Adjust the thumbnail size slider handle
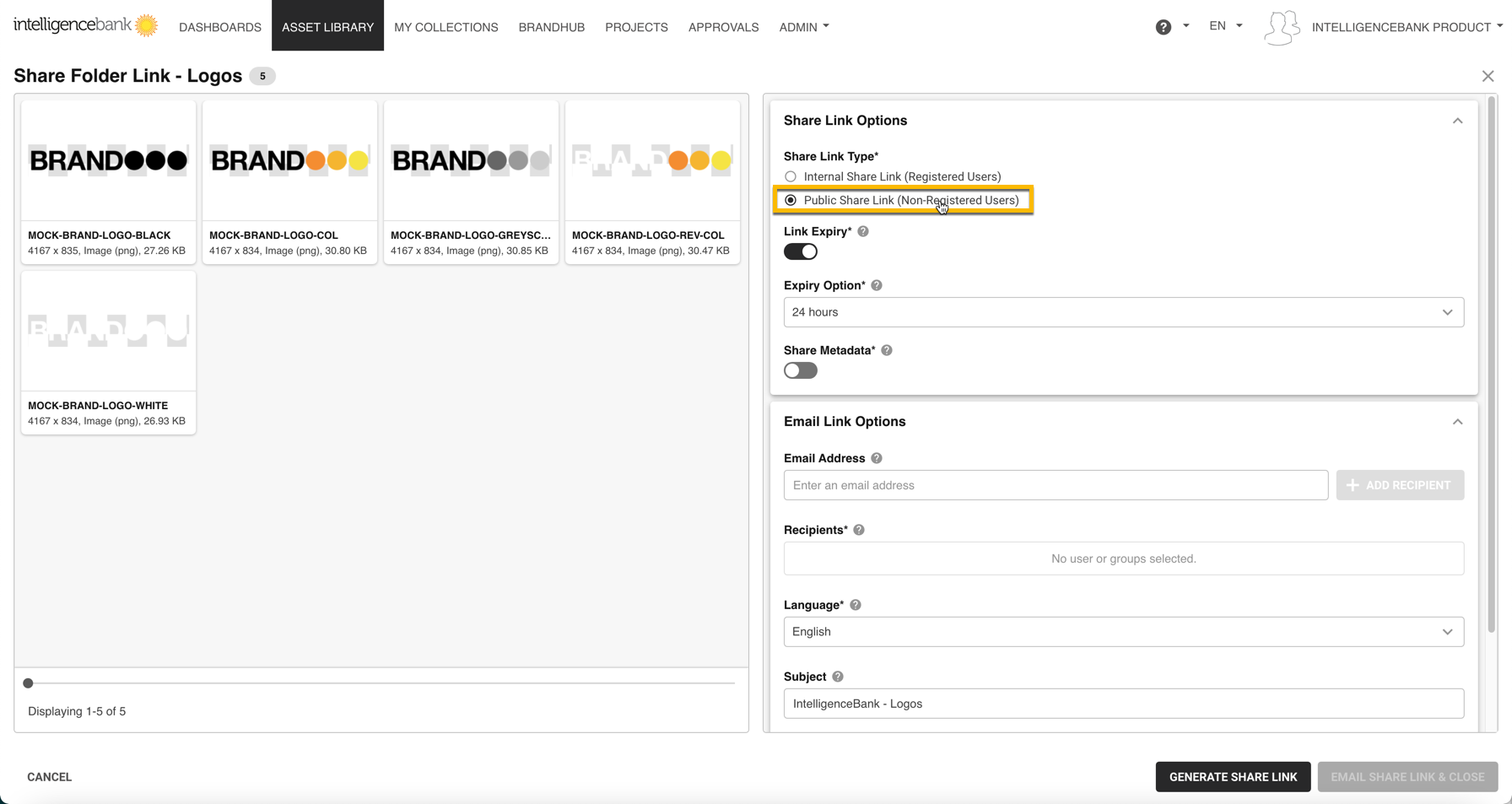This screenshot has width=1512, height=804. click(29, 683)
